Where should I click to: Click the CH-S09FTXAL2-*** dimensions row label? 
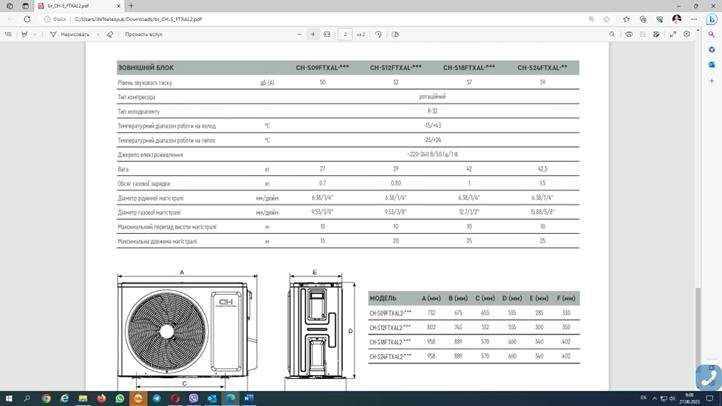coord(390,313)
